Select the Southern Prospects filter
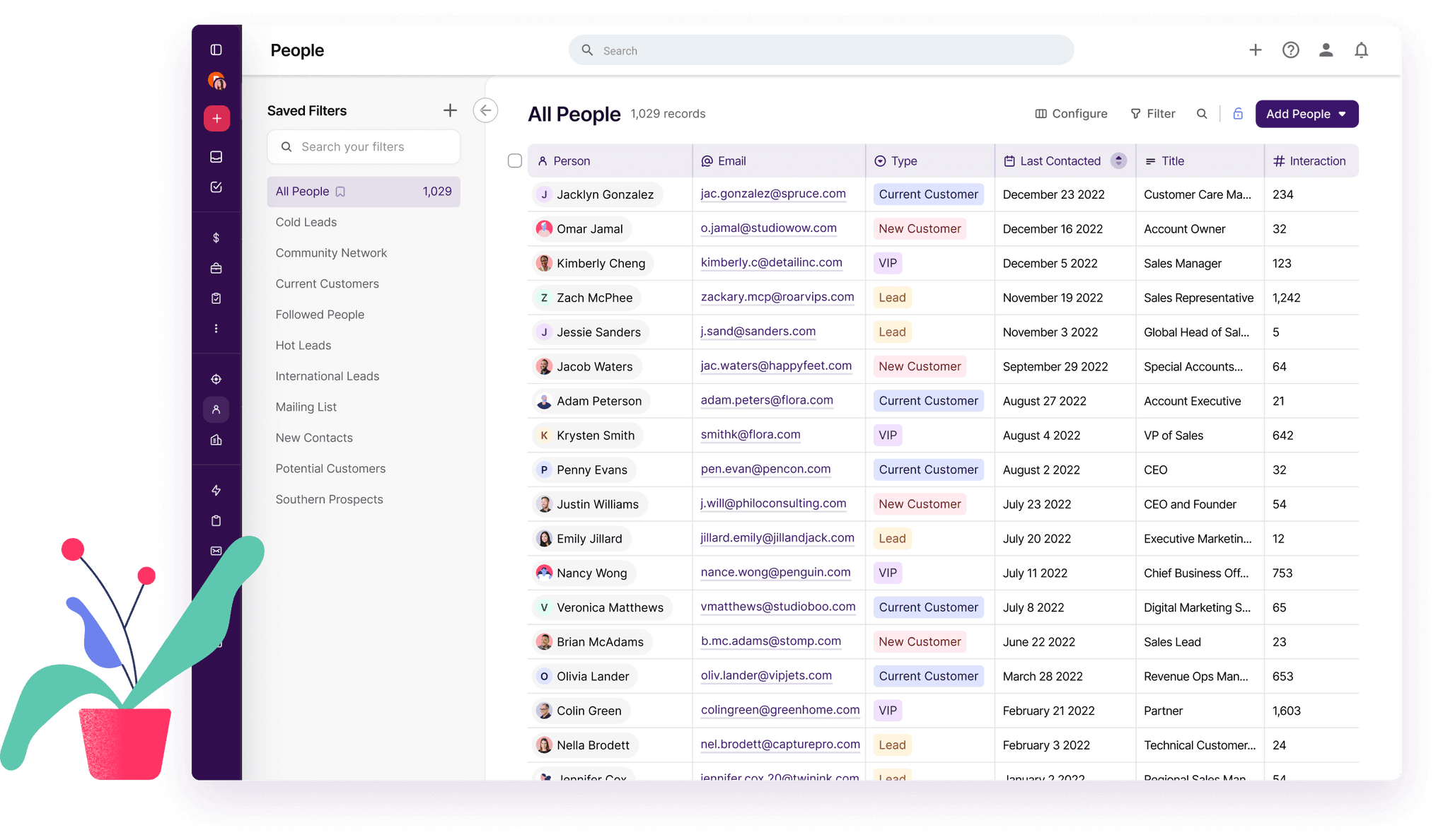 click(329, 499)
